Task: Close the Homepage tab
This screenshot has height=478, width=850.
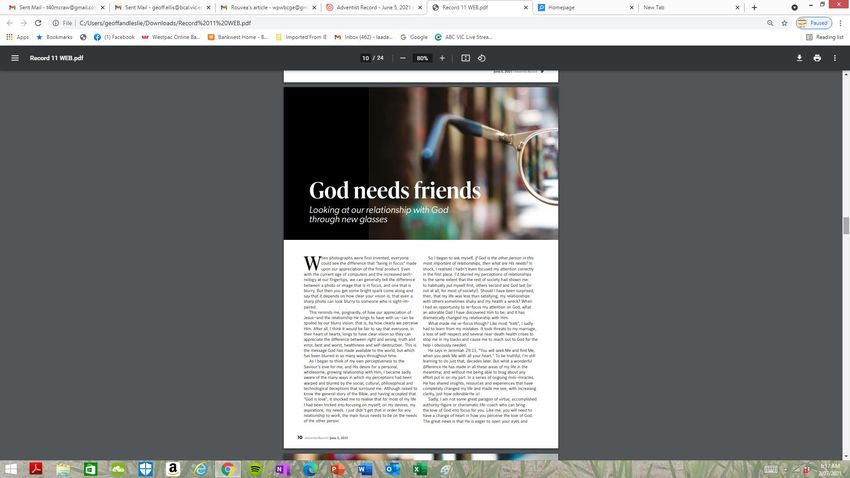Action: [x=631, y=8]
